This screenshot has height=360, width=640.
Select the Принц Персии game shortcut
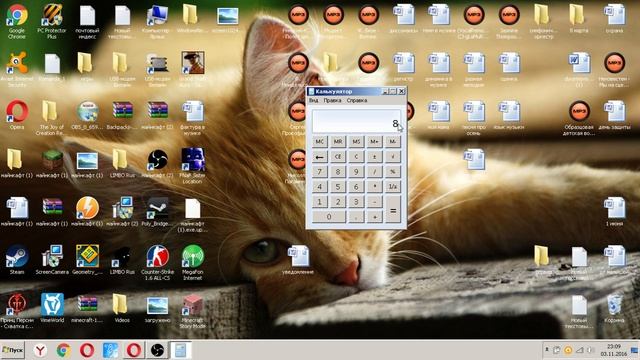[x=17, y=311]
